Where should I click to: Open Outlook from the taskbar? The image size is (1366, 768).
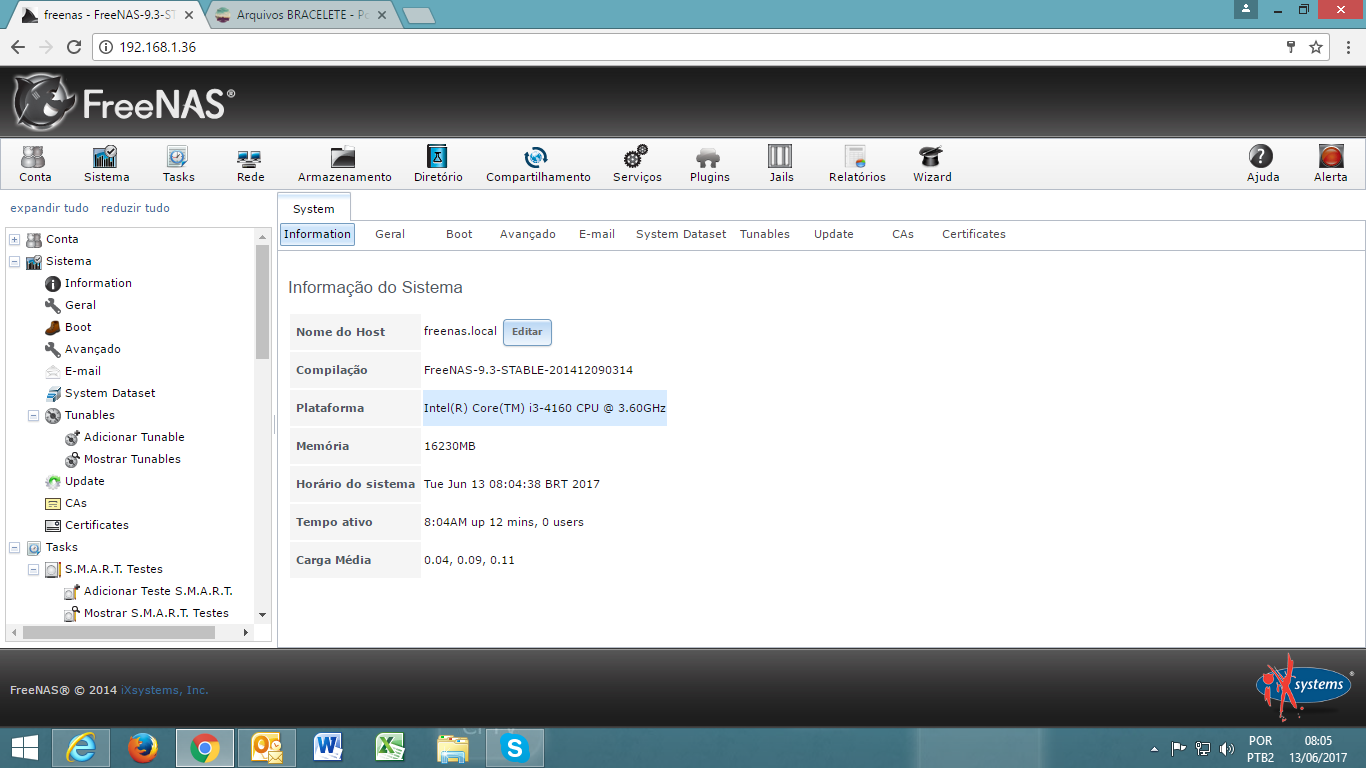(x=267, y=747)
